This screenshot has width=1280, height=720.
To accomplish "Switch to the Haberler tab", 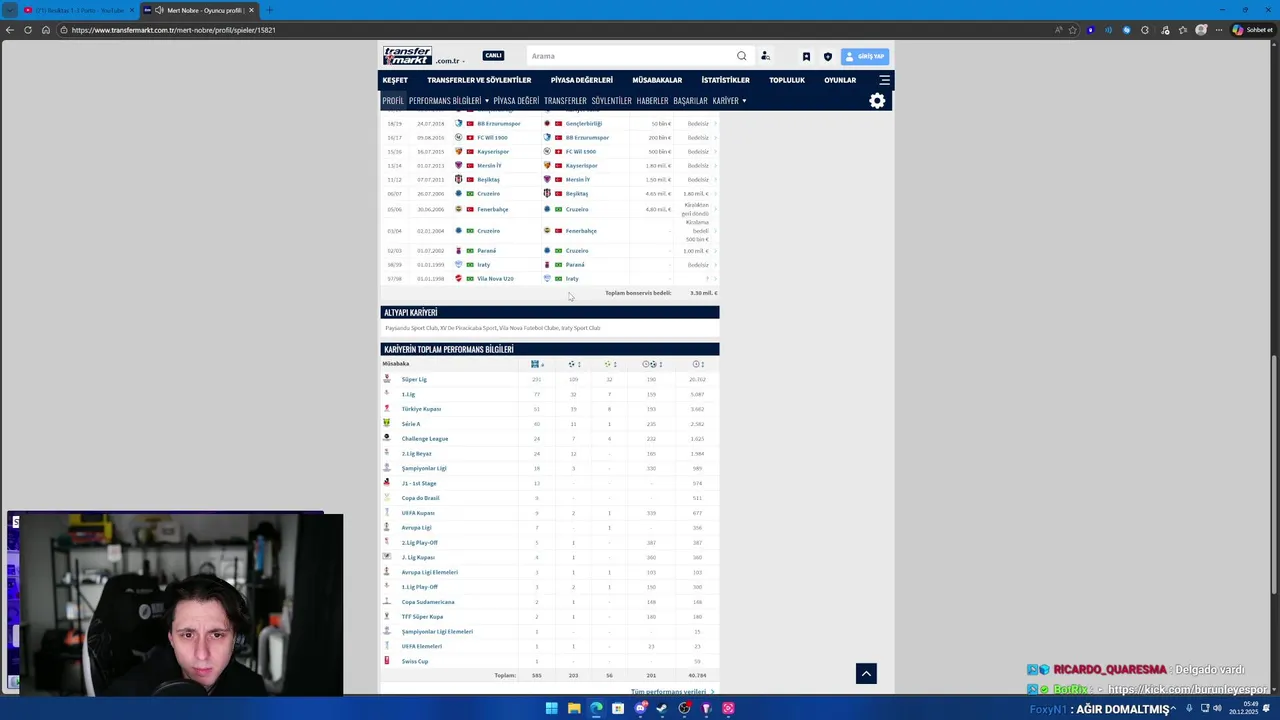I will (652, 101).
